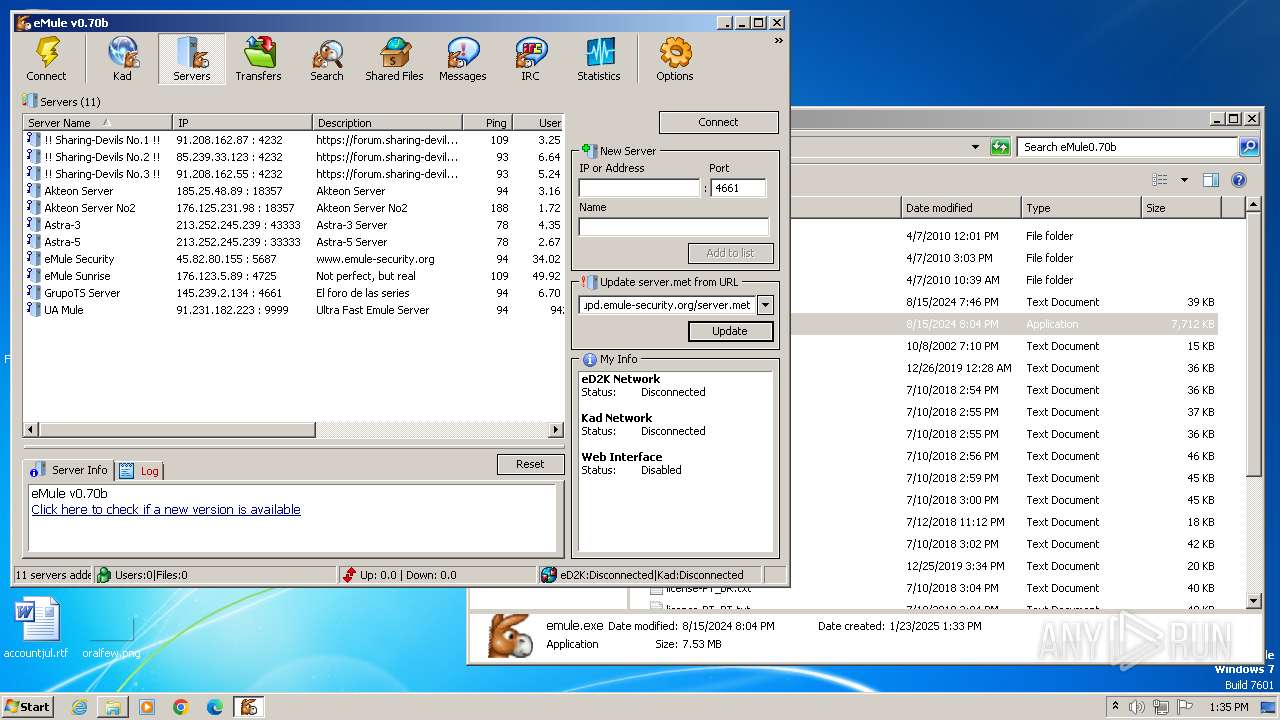The image size is (1280, 720).
Task: Open Explorer help question mark icon
Action: pyautogui.click(x=1239, y=181)
